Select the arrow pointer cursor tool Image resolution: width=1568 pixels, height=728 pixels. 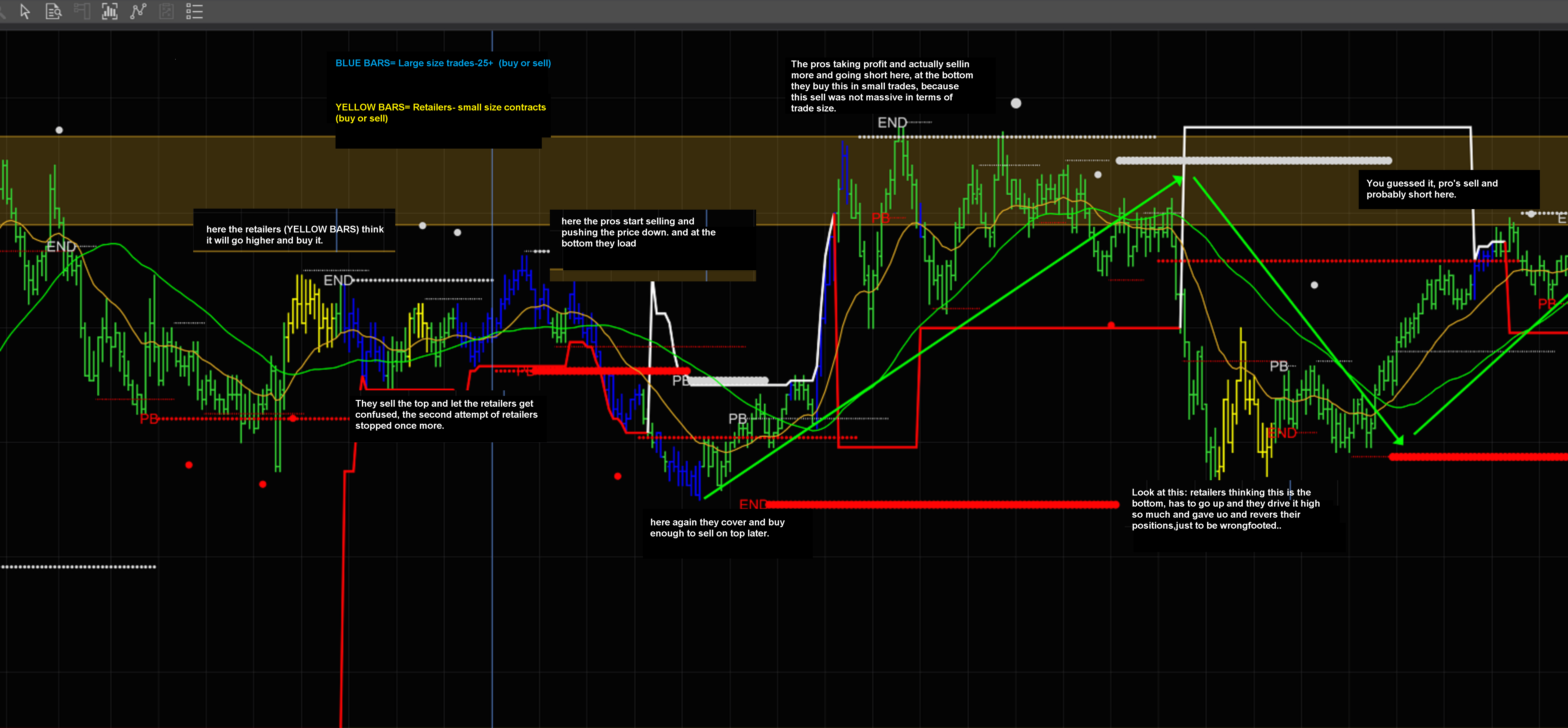[x=25, y=12]
